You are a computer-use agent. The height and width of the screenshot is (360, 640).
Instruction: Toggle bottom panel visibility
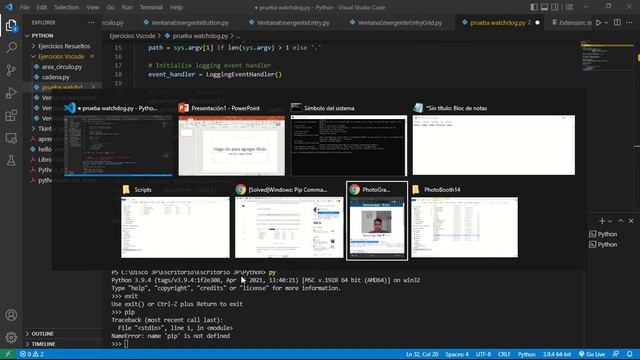click(544, 7)
